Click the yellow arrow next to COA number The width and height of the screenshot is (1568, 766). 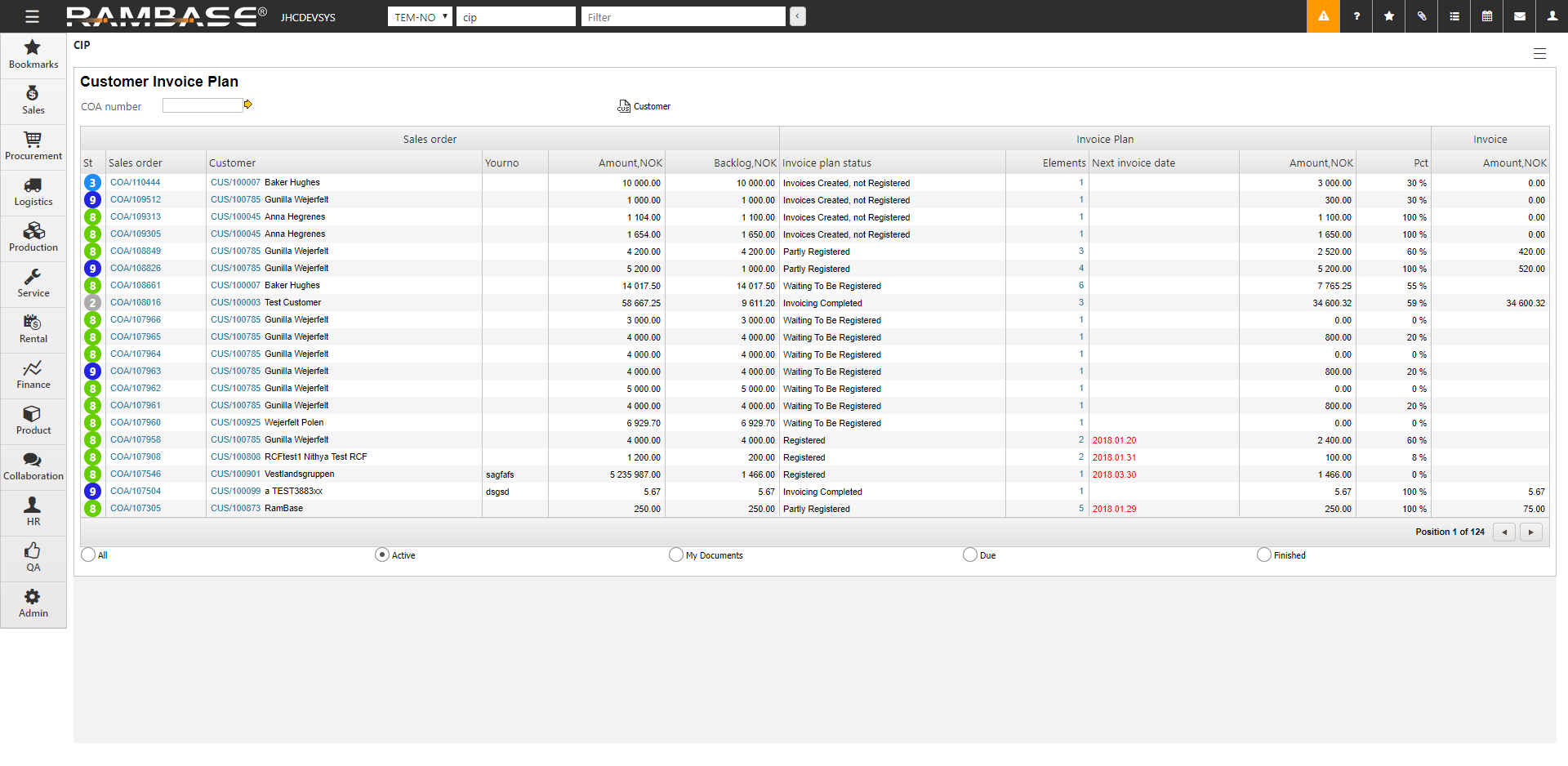click(248, 105)
